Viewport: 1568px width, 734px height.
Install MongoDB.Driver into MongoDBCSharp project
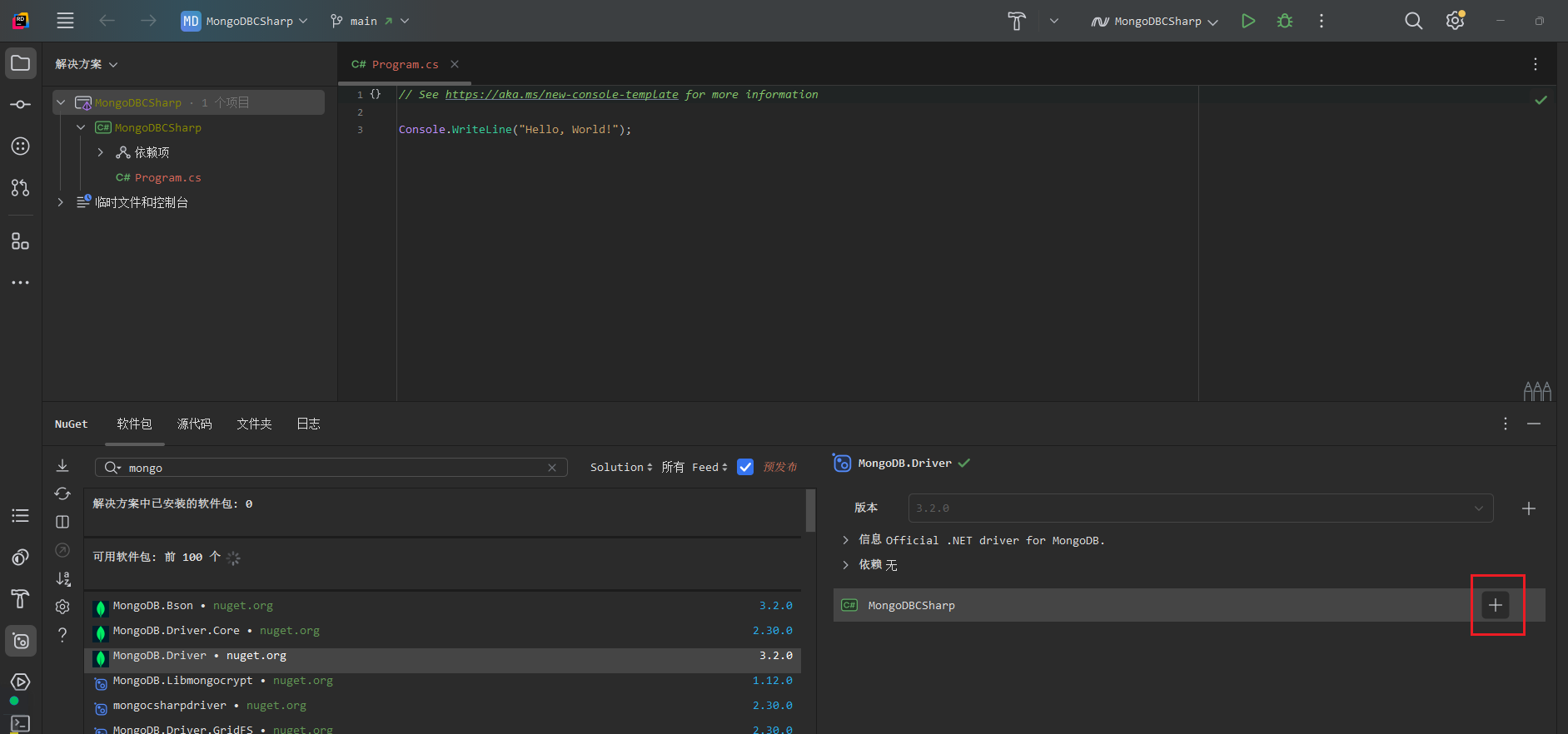point(1496,605)
